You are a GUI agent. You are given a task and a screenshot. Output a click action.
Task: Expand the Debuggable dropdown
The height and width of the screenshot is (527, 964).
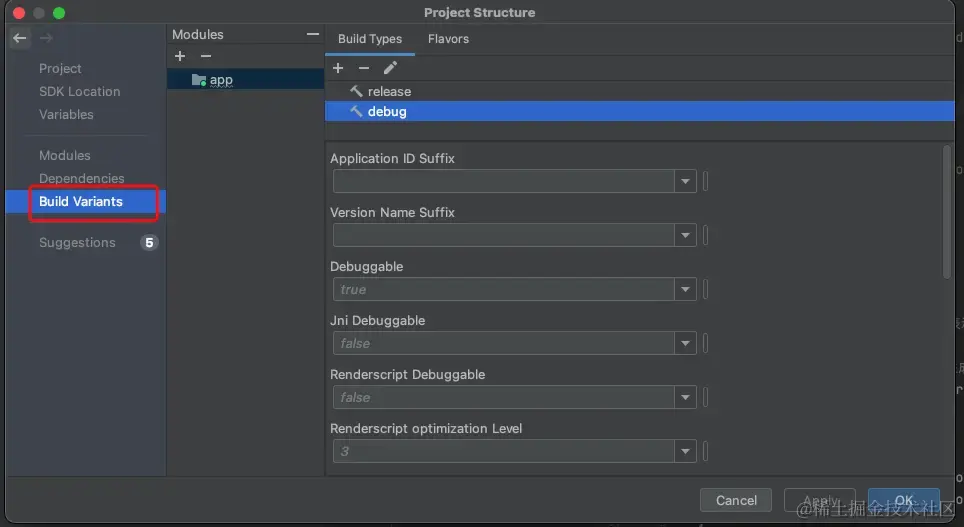point(685,289)
